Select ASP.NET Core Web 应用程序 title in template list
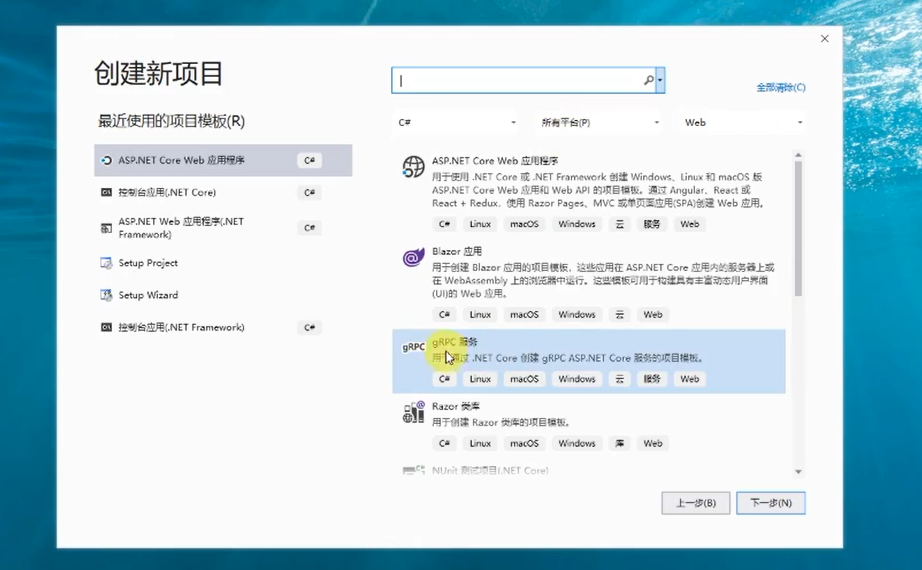922x570 pixels. click(x=495, y=161)
